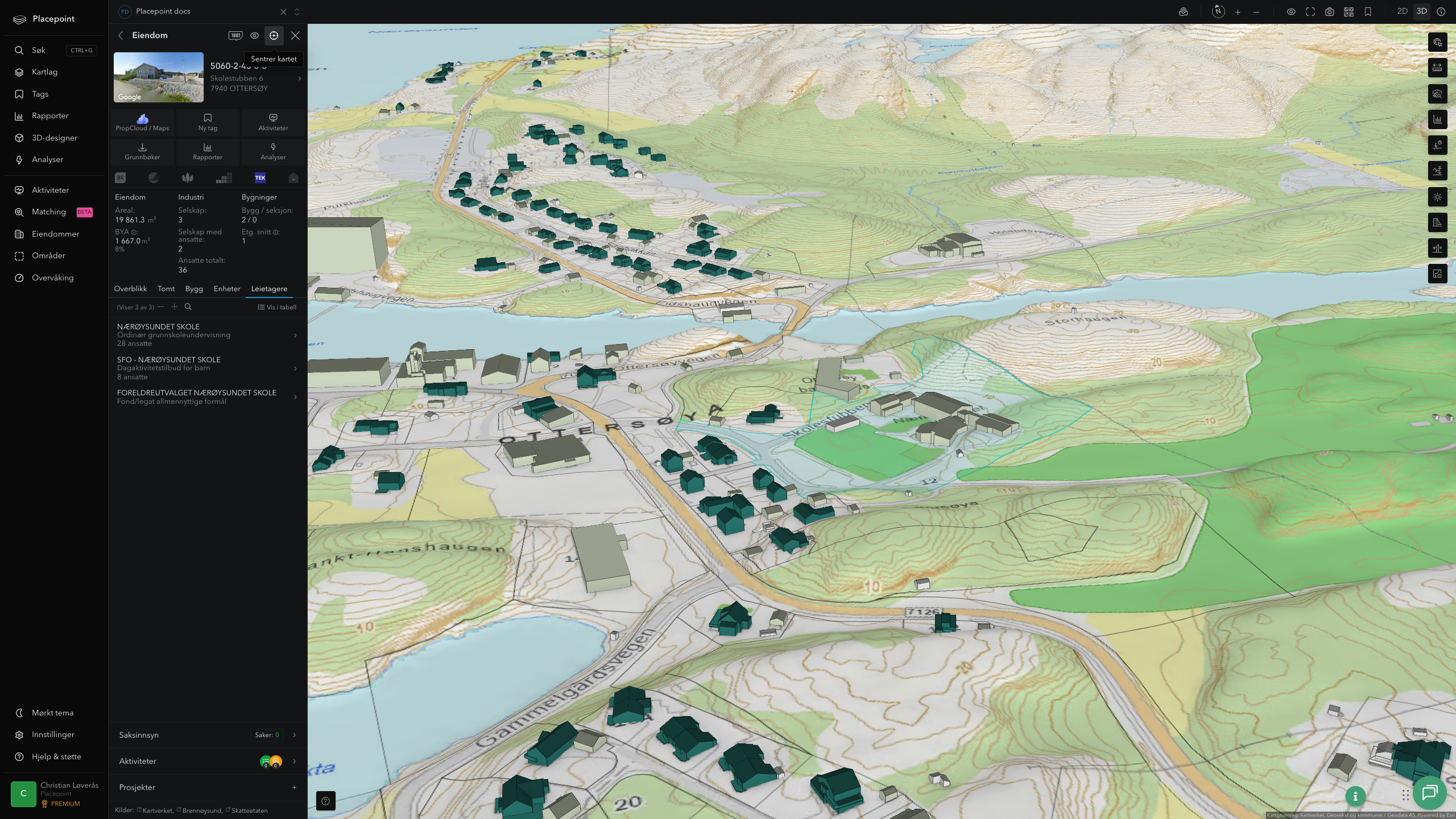The width and height of the screenshot is (1456, 819).
Task: Switch to the Bygg tab
Action: point(194,289)
